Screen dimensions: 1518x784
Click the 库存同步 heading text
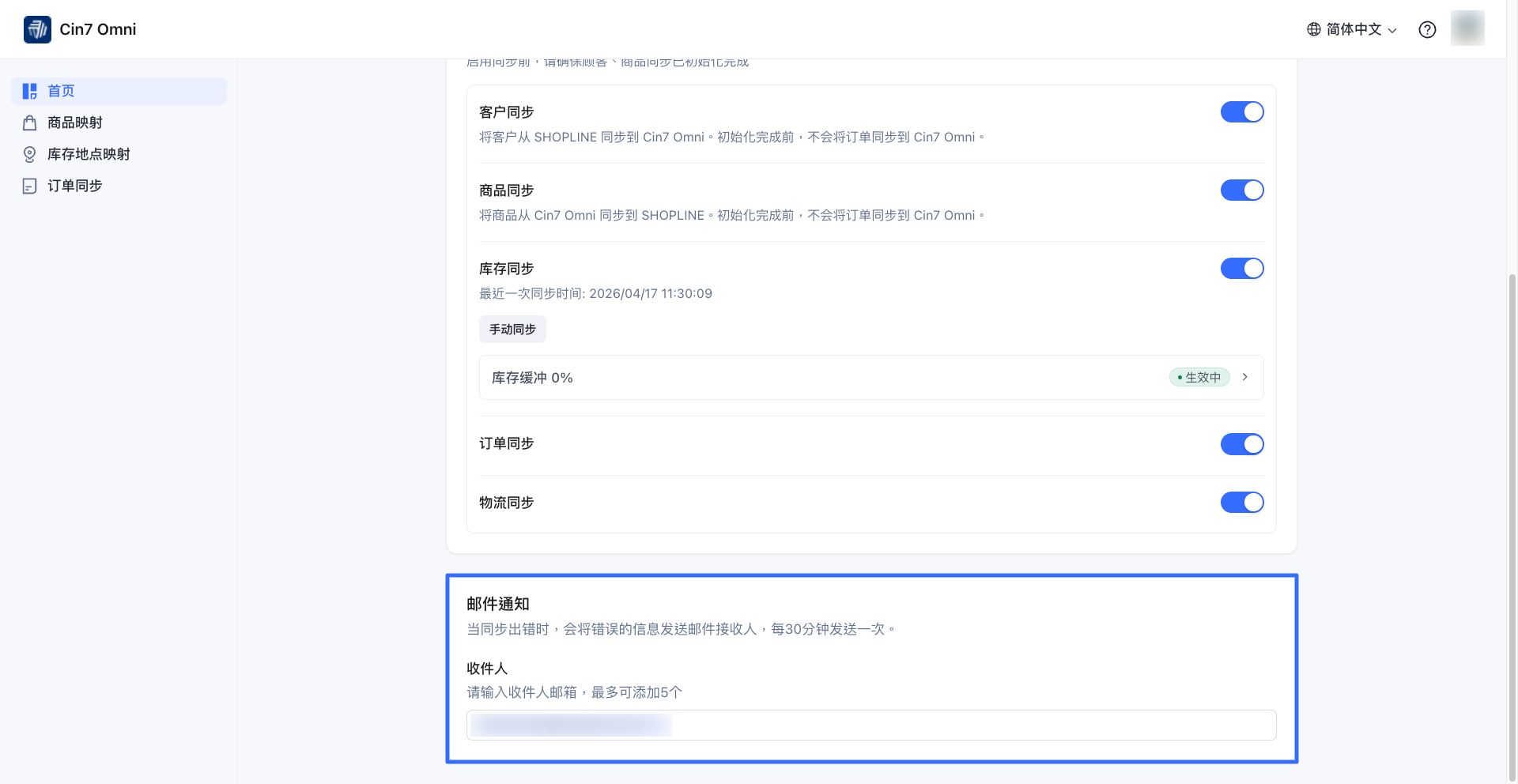507,269
